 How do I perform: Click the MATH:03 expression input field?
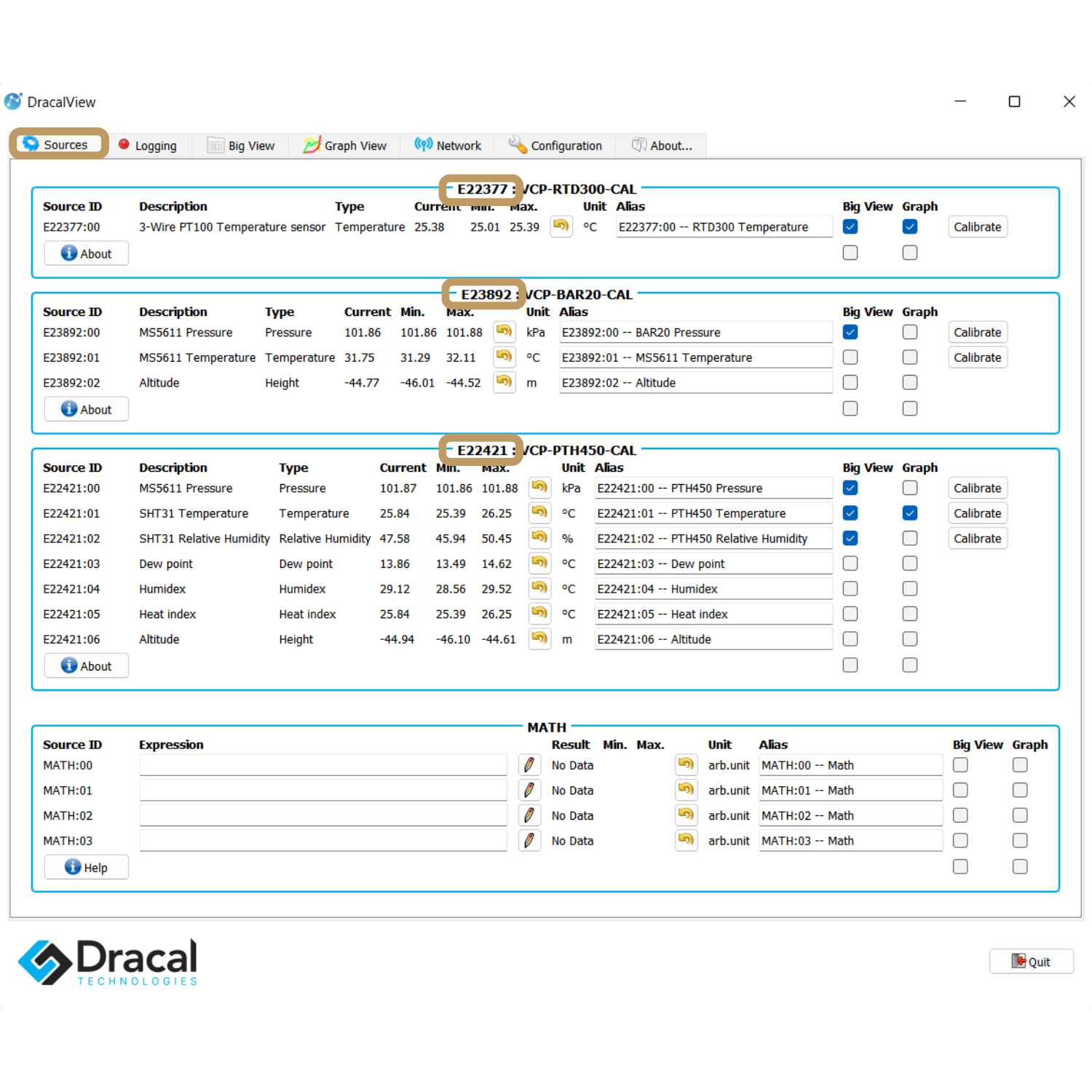click(323, 841)
